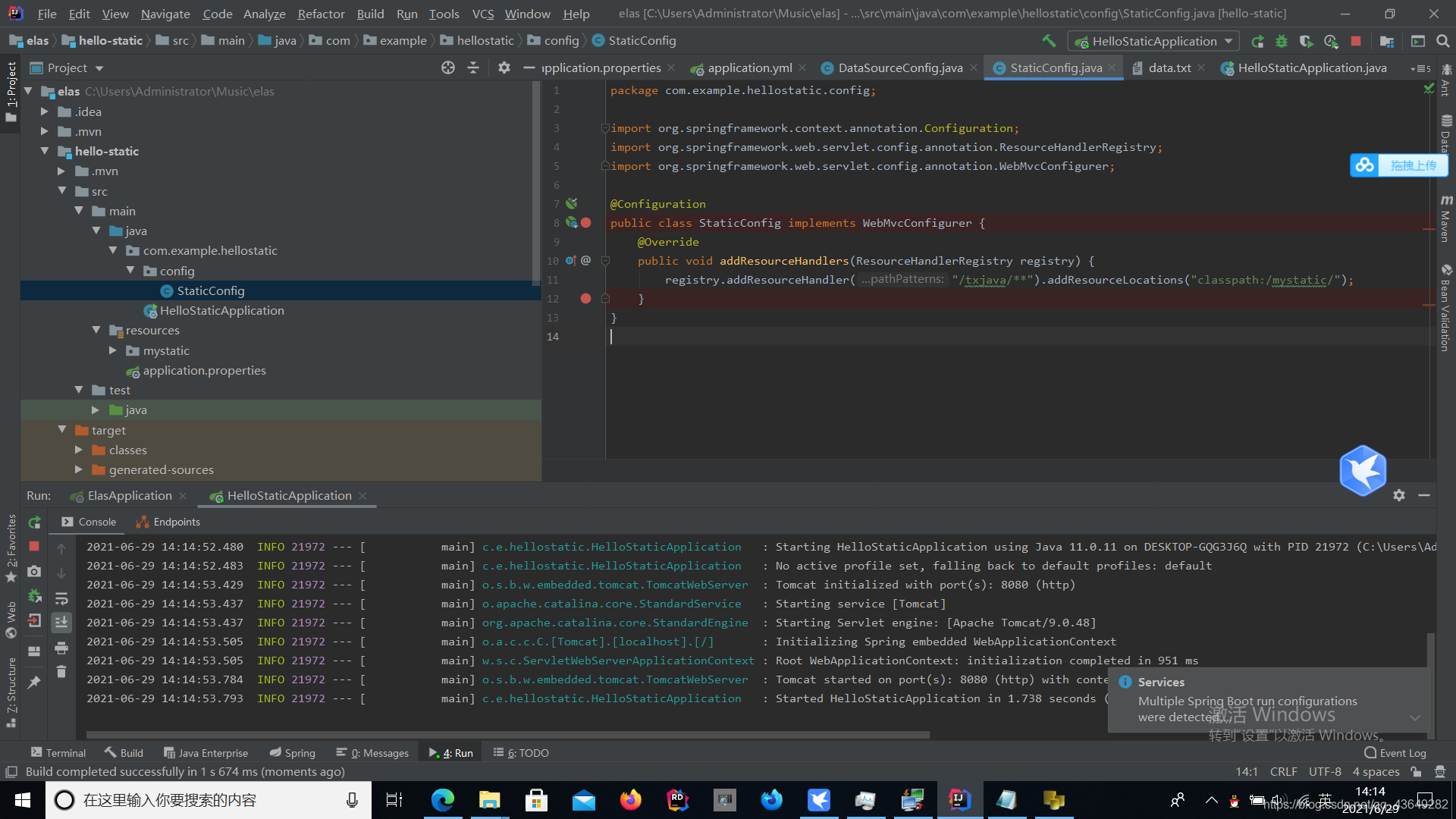The height and width of the screenshot is (819, 1456).
Task: Click the locate/scroll-from-source target icon
Action: 448,67
